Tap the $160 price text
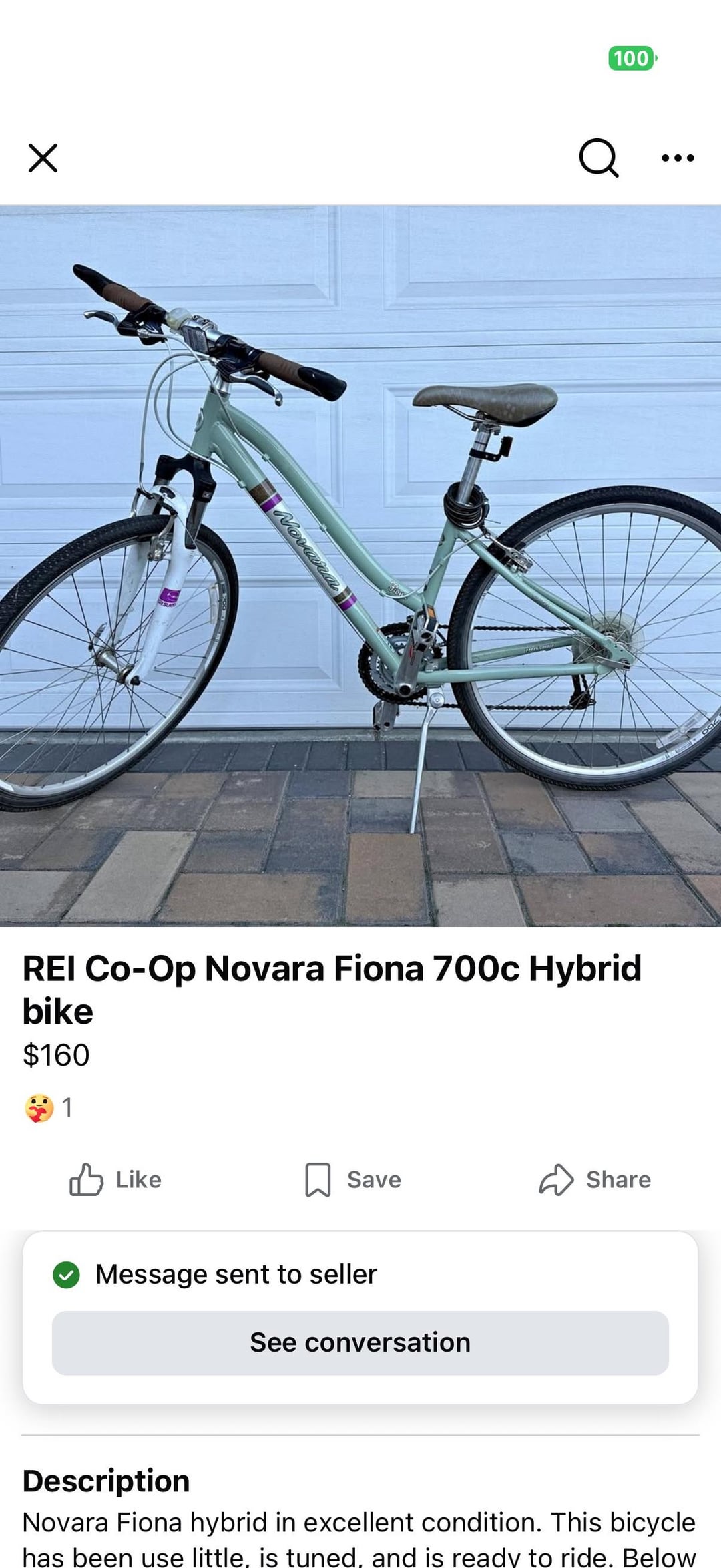Screen dimensions: 721x1568 pyautogui.click(x=56, y=1055)
